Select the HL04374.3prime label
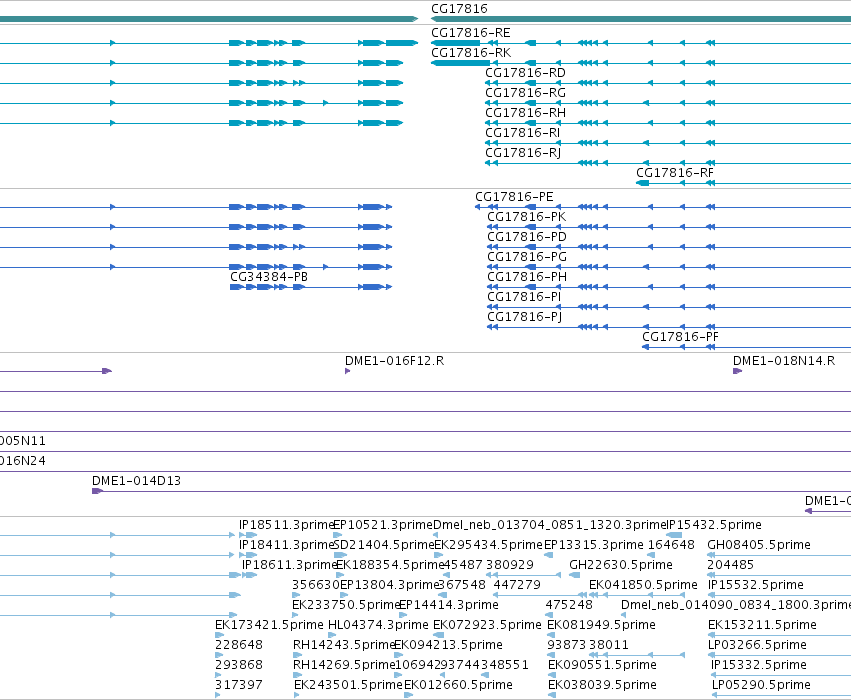 click(378, 625)
